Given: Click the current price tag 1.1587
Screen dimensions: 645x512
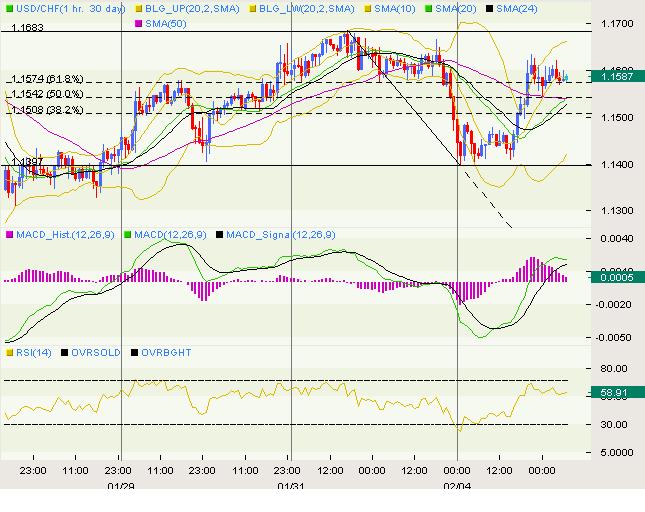Looking at the screenshot, I should tap(617, 76).
